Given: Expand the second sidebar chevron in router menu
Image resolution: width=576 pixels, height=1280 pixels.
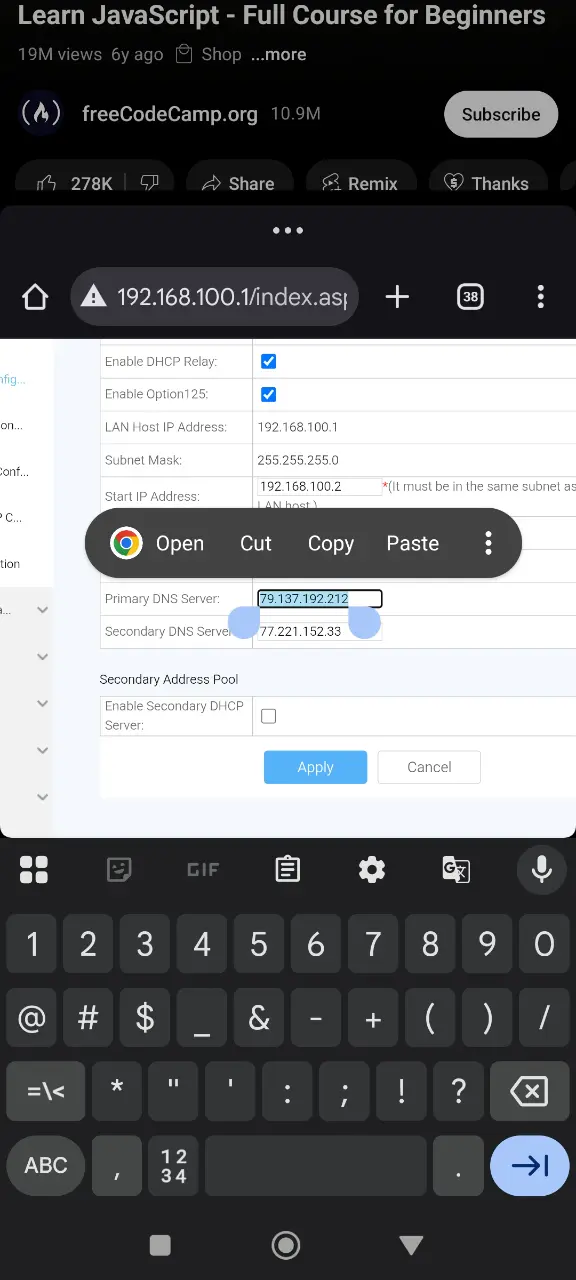Looking at the screenshot, I should click(x=42, y=657).
